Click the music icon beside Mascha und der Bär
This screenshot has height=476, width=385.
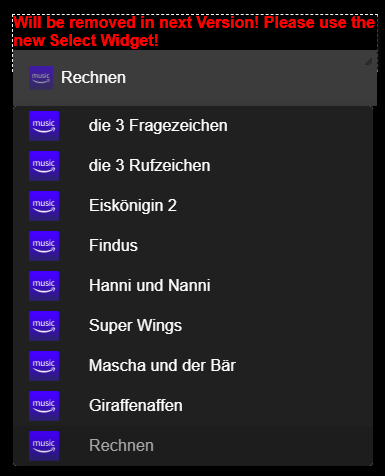(x=44, y=366)
